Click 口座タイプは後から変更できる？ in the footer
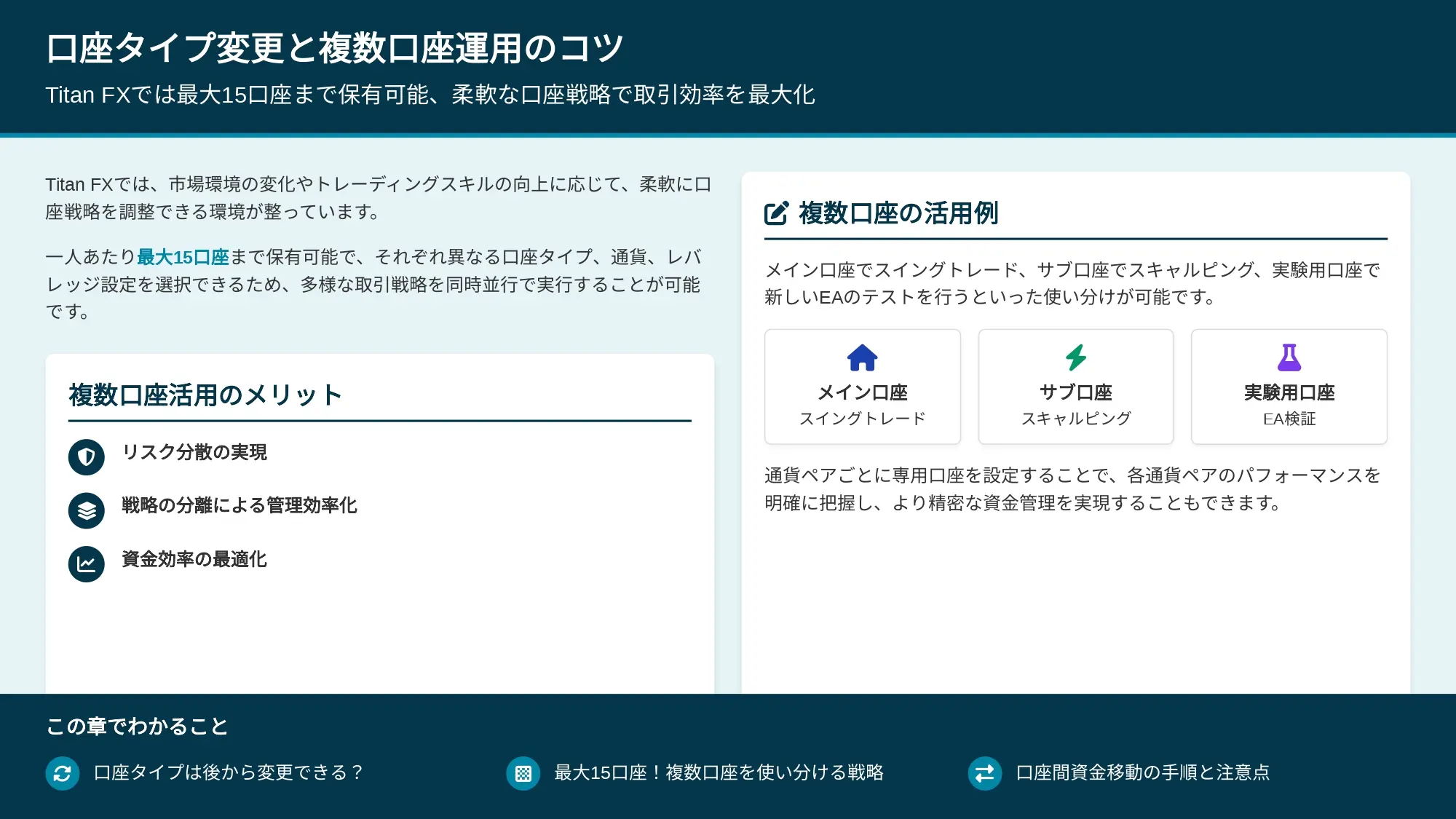Screen dimensions: 1456x819 229,772
